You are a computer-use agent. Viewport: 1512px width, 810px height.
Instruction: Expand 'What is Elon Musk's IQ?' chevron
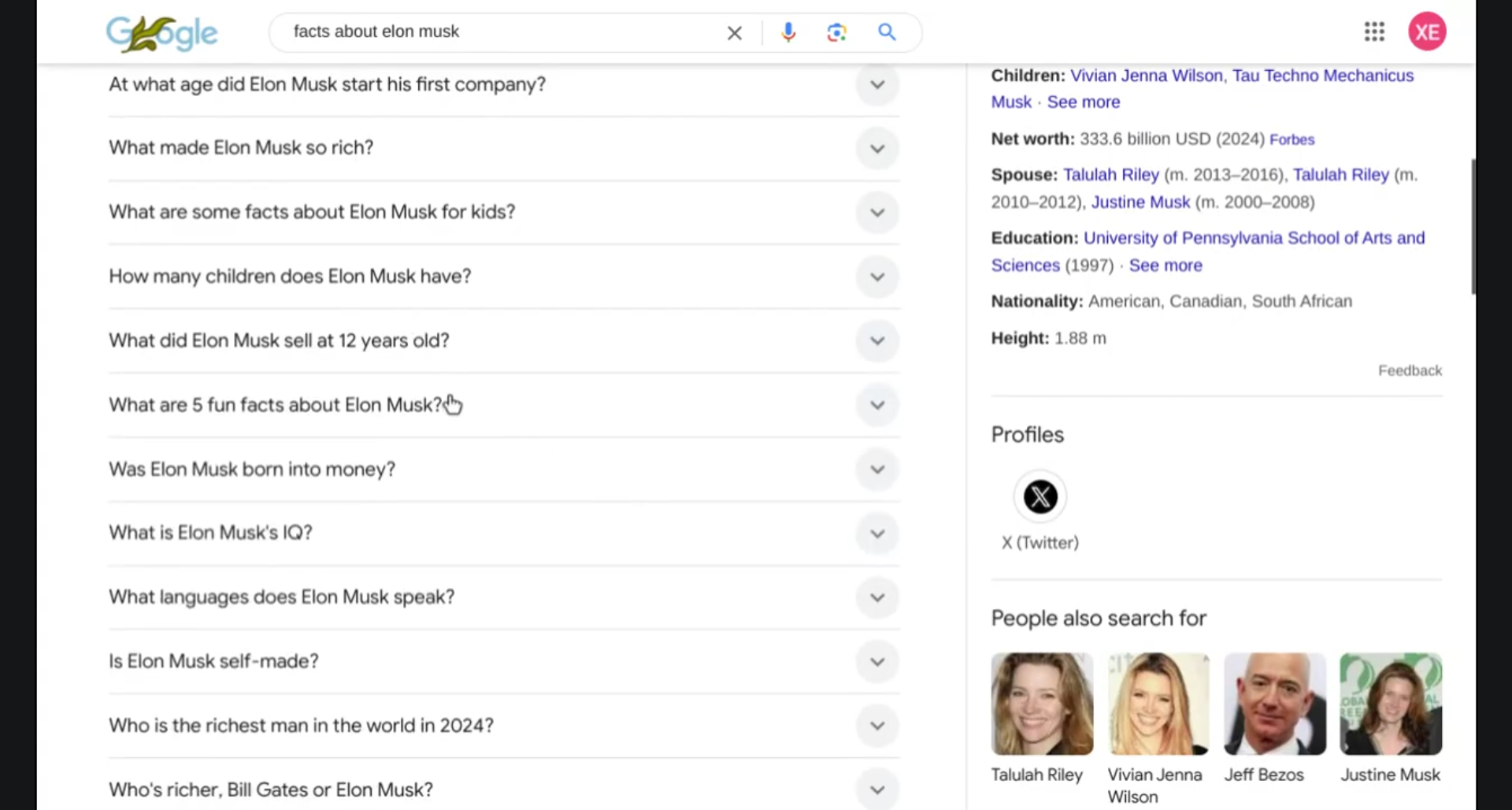tap(876, 533)
